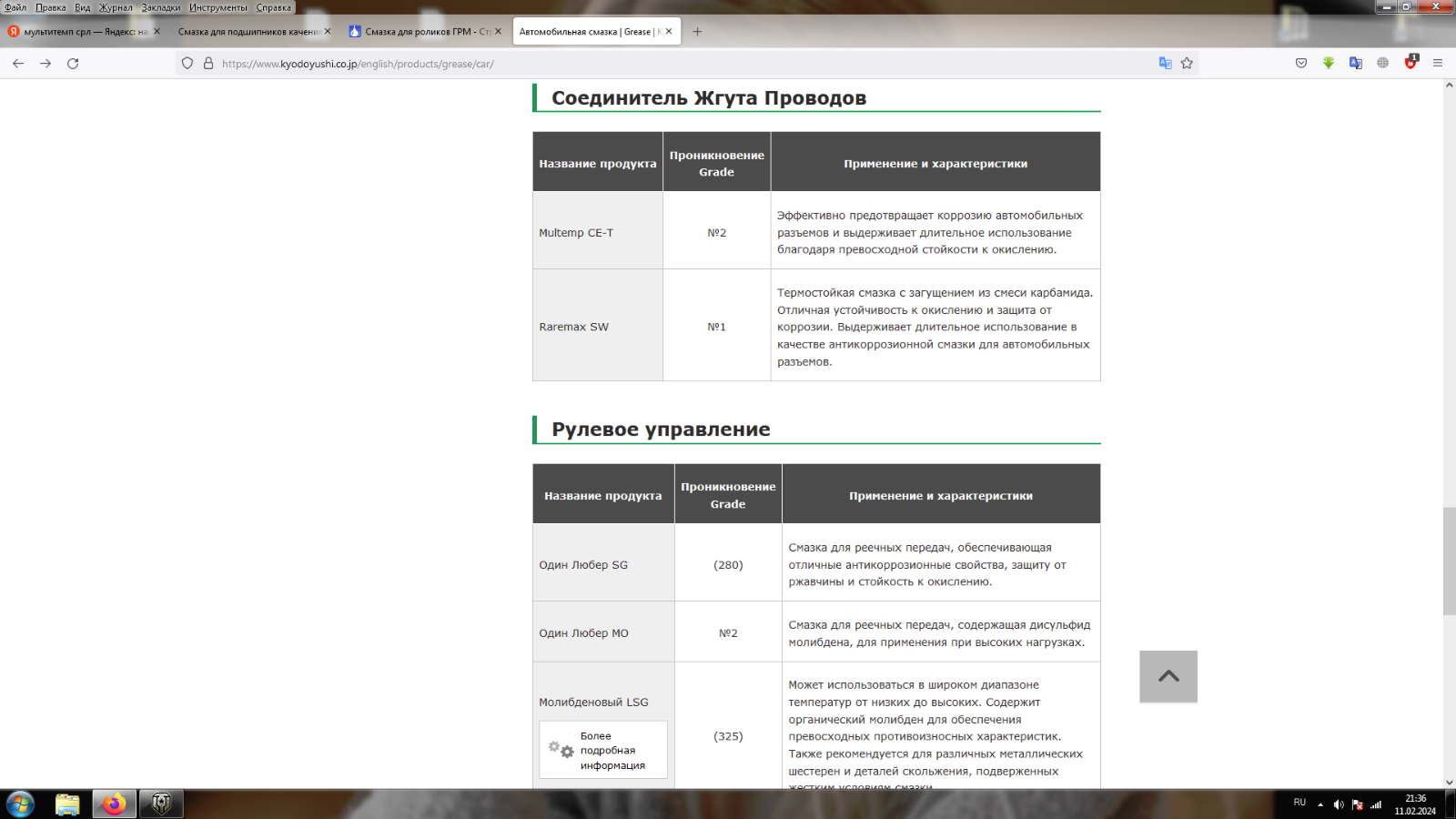Image resolution: width=1456 pixels, height=819 pixels.
Task: Open the Pocket save button
Action: click(x=1301, y=63)
